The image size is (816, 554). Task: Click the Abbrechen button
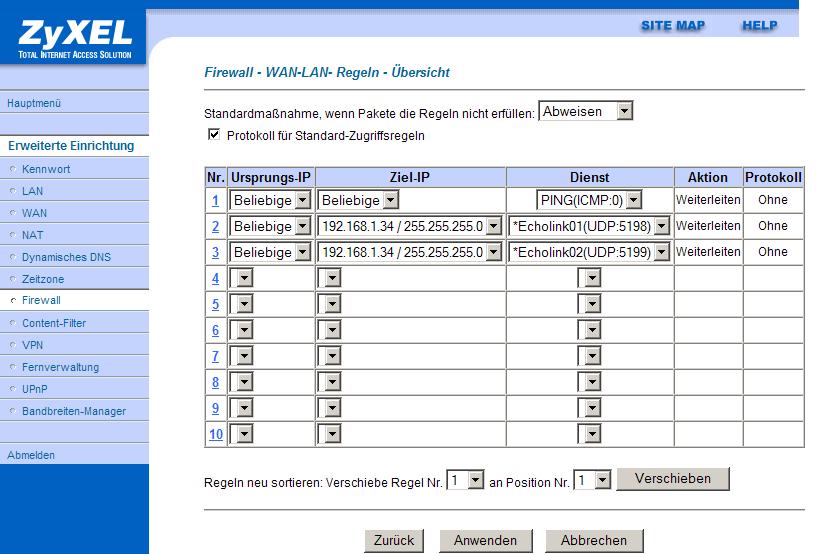[x=594, y=540]
